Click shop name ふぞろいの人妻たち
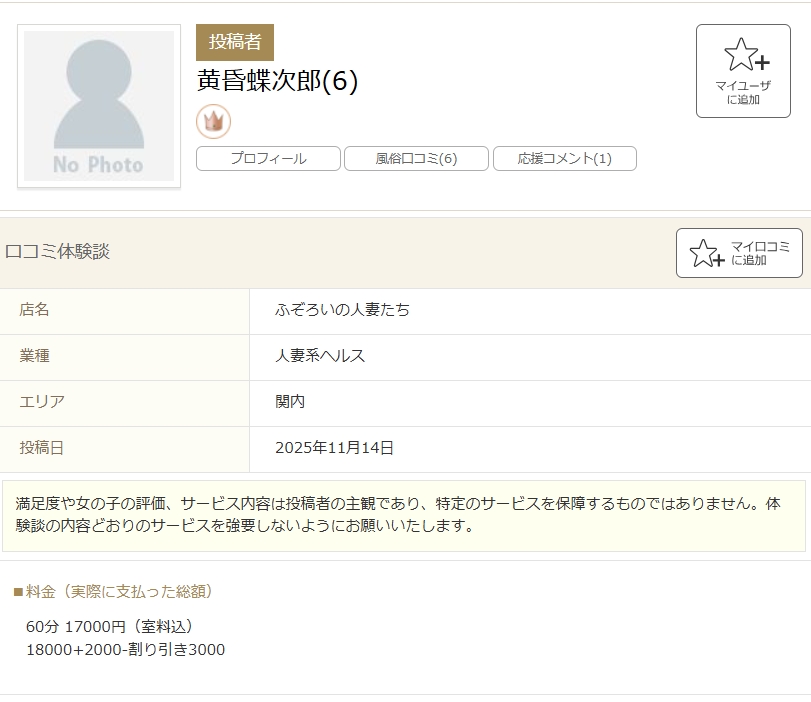811x702 pixels. pyautogui.click(x=342, y=310)
